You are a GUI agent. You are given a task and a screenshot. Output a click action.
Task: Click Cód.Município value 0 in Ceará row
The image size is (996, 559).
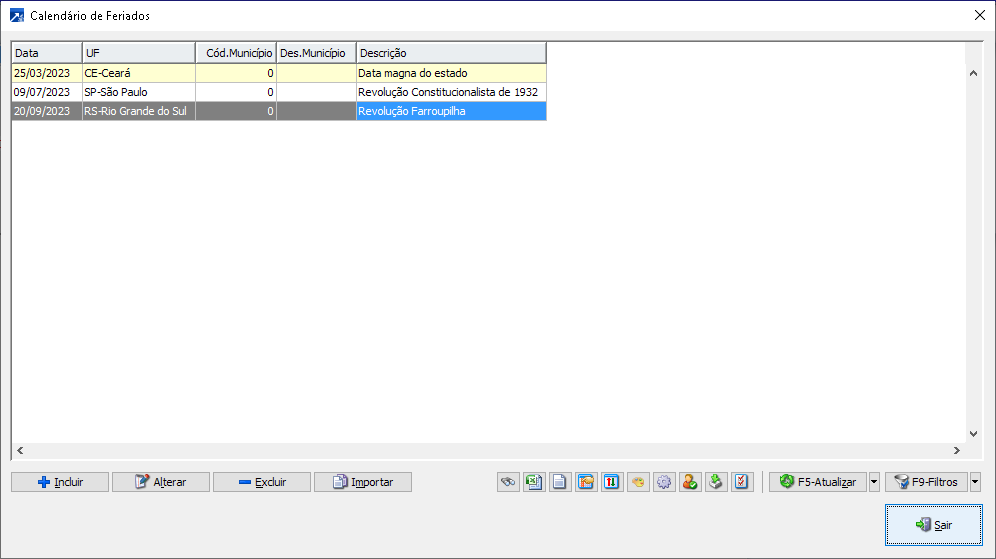(x=236, y=73)
